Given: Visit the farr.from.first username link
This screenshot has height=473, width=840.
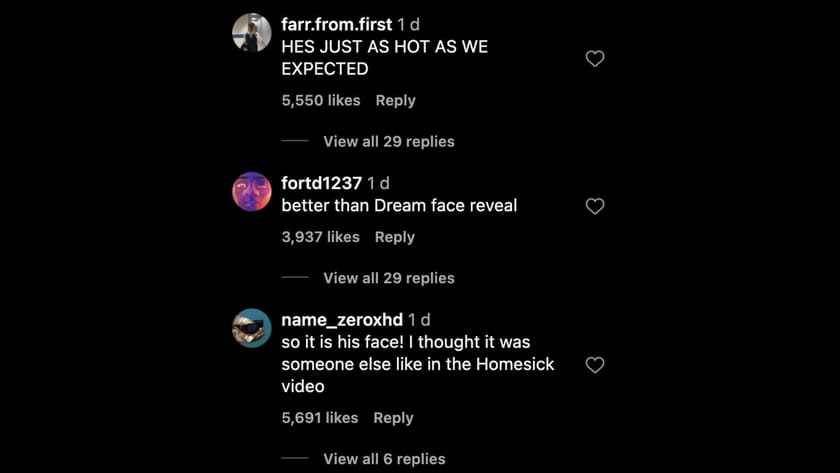Looking at the screenshot, I should 336,24.
